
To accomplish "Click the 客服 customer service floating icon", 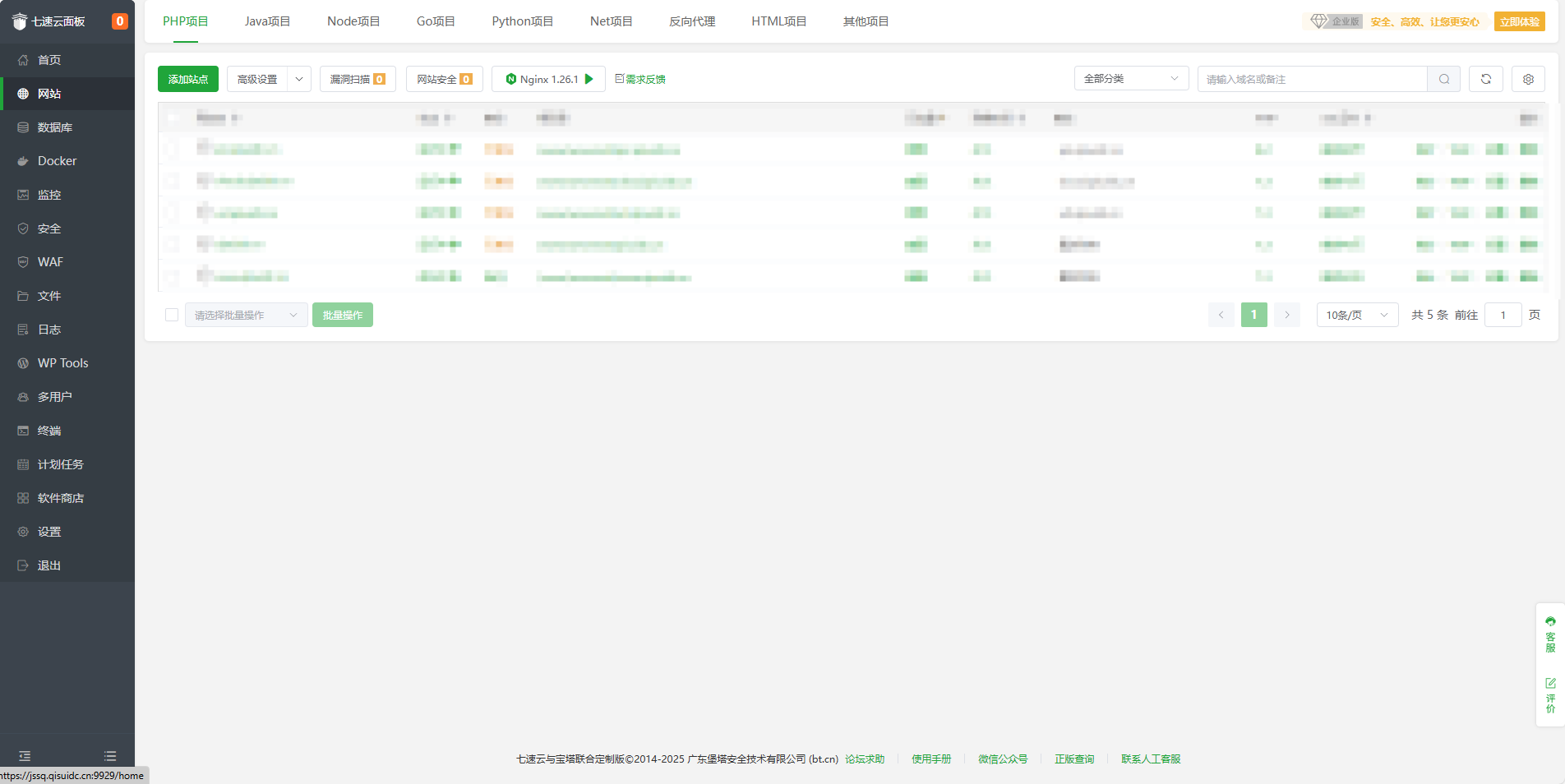I will coord(1550,634).
